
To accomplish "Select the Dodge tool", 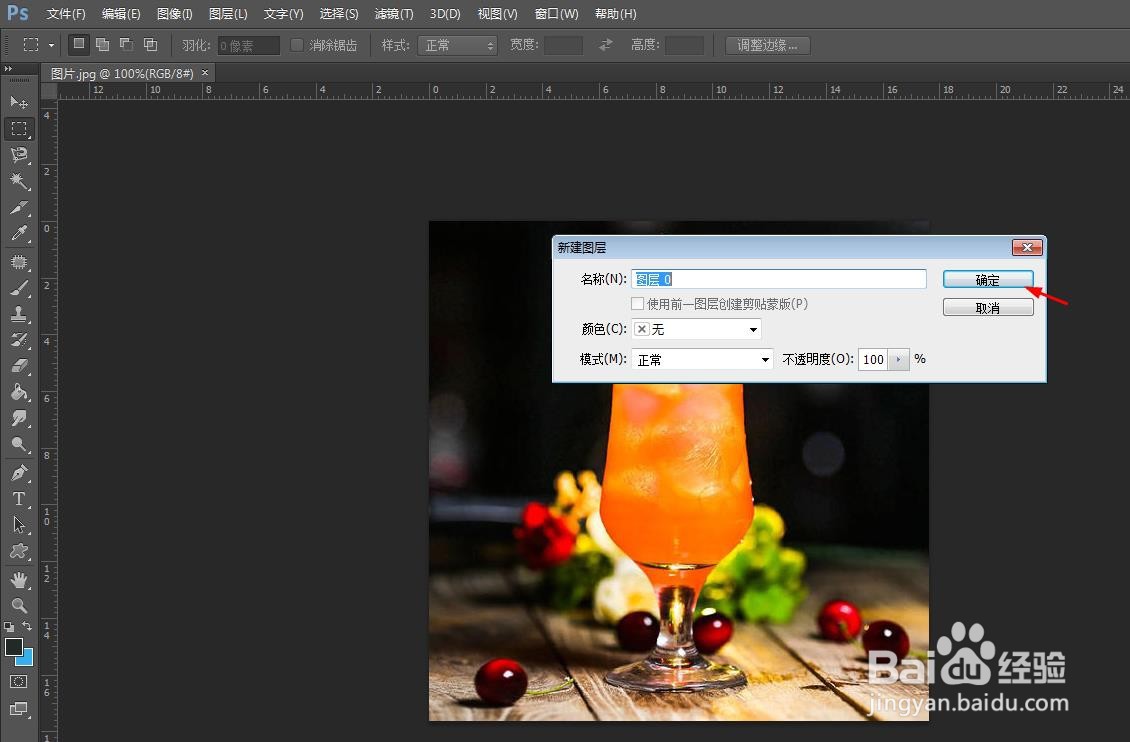I will point(19,444).
